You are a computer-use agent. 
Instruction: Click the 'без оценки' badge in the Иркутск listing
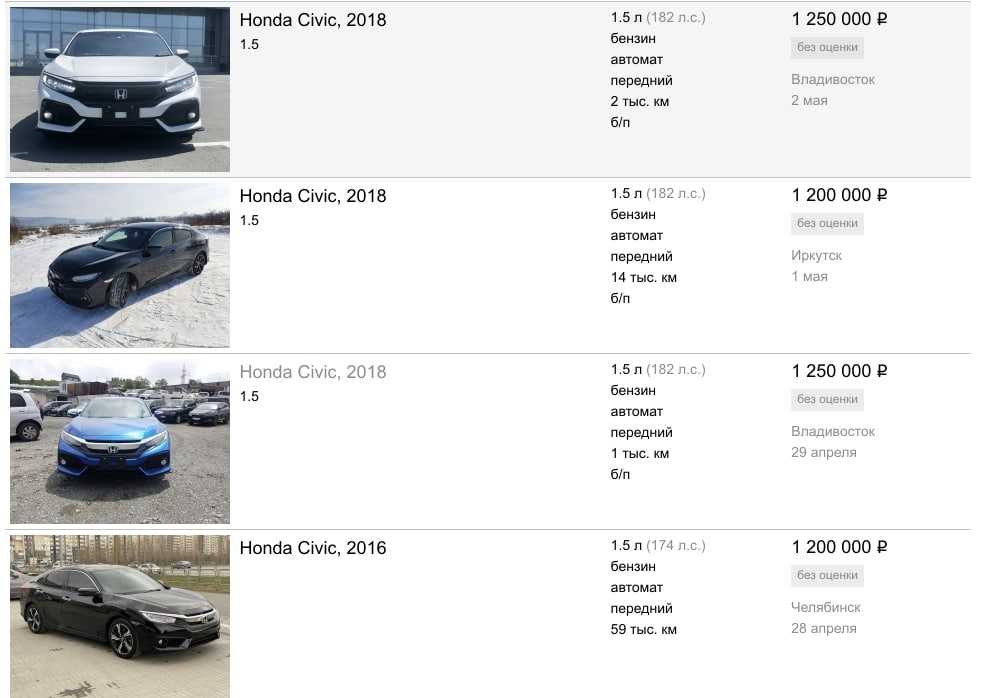pyautogui.click(x=827, y=224)
